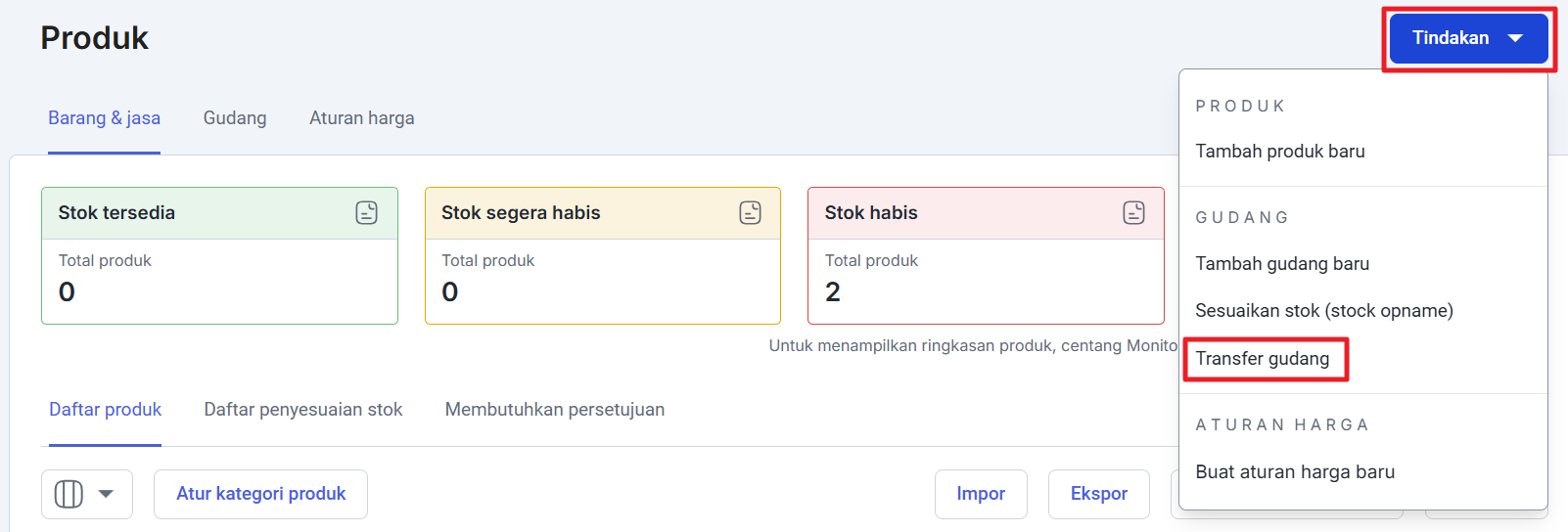Click the Stok tersedia card icon
Viewport: 1568px width, 532px height.
pos(367,212)
